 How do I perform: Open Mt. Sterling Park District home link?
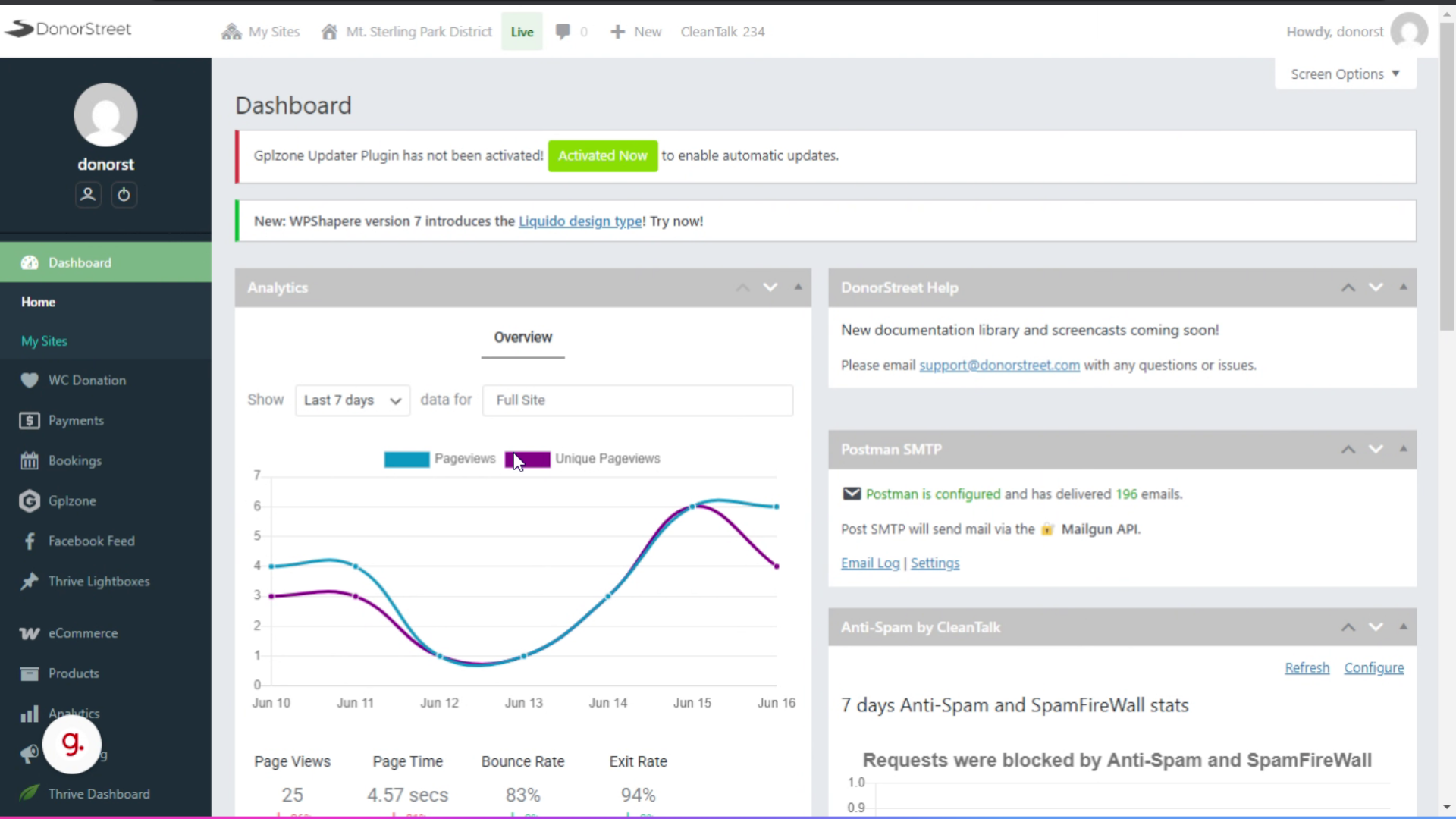(x=407, y=32)
